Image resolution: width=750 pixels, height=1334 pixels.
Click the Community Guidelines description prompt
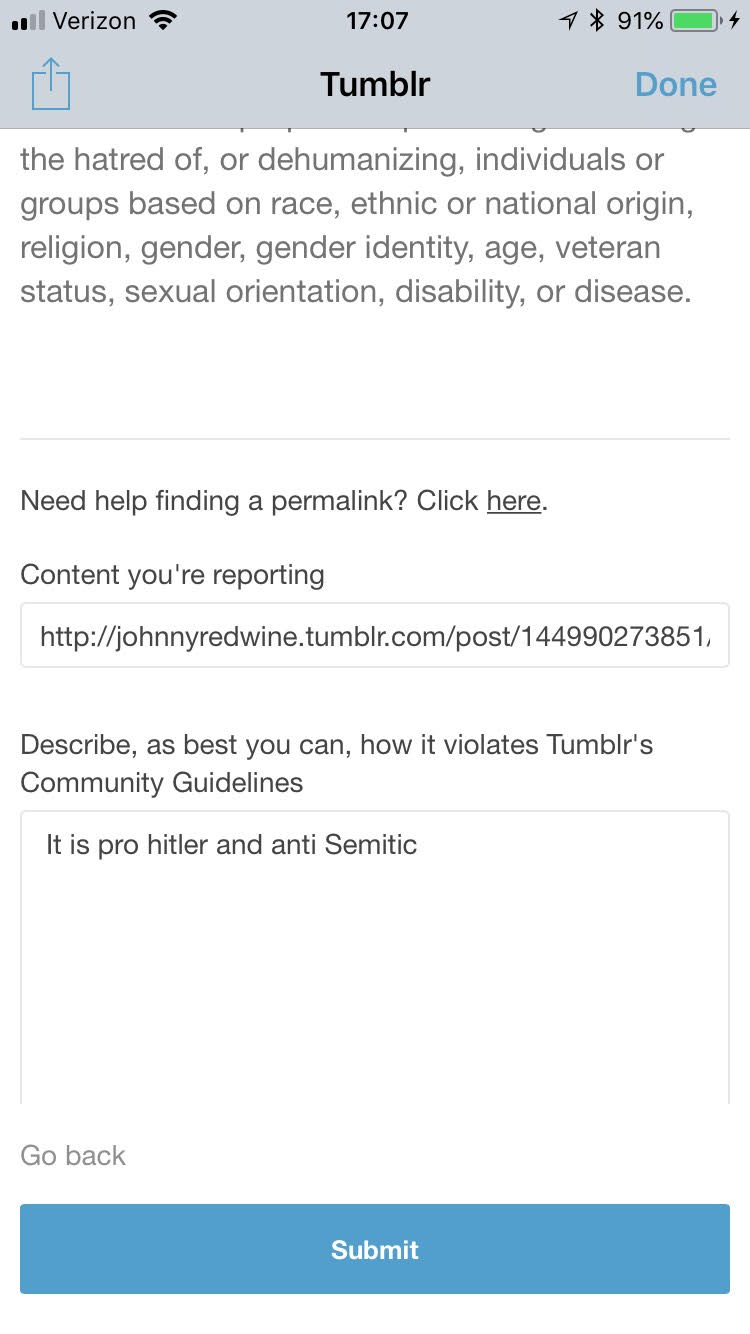coord(336,763)
